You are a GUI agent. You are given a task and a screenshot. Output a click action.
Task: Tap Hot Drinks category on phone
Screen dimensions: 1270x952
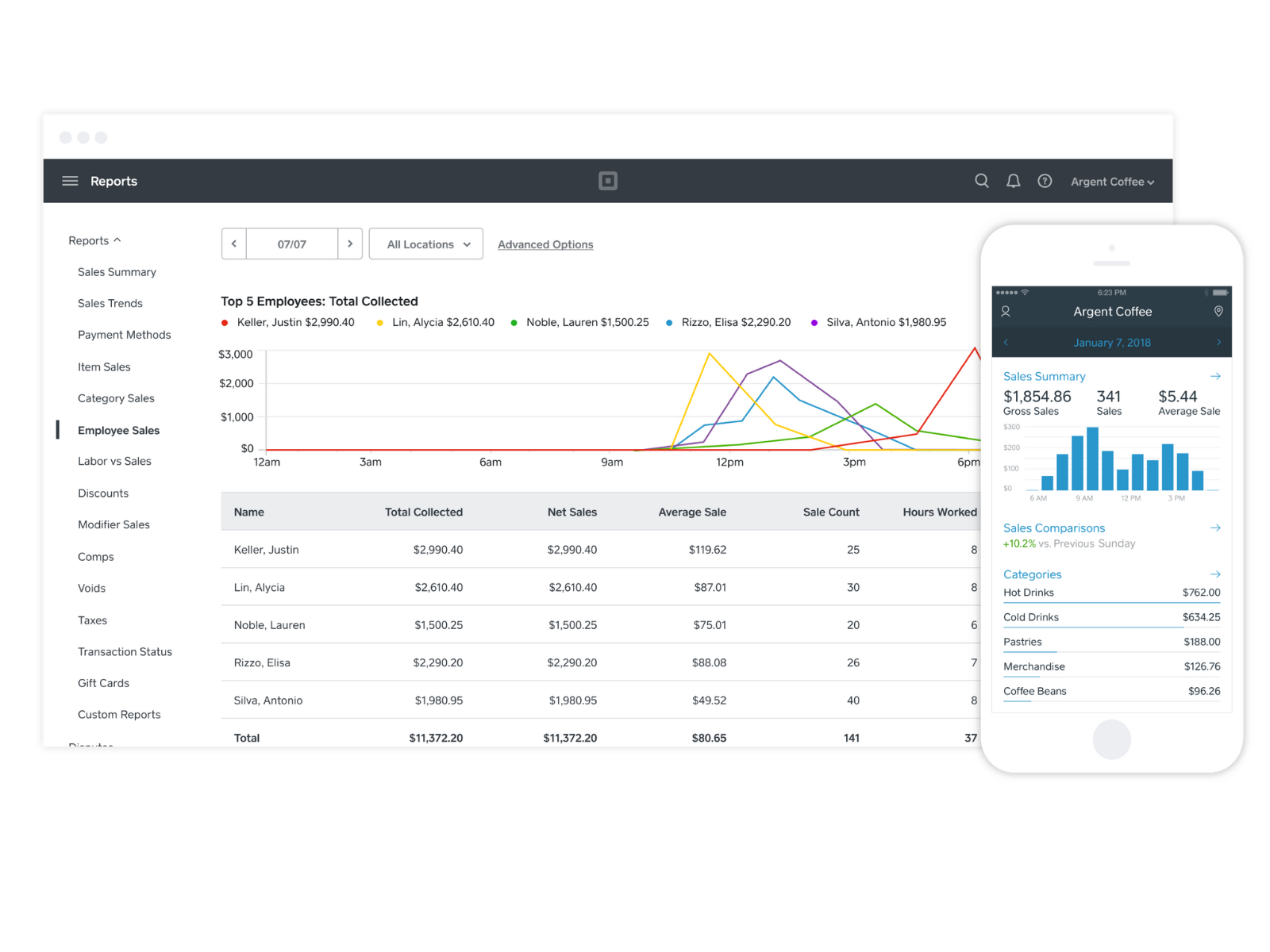(1111, 593)
